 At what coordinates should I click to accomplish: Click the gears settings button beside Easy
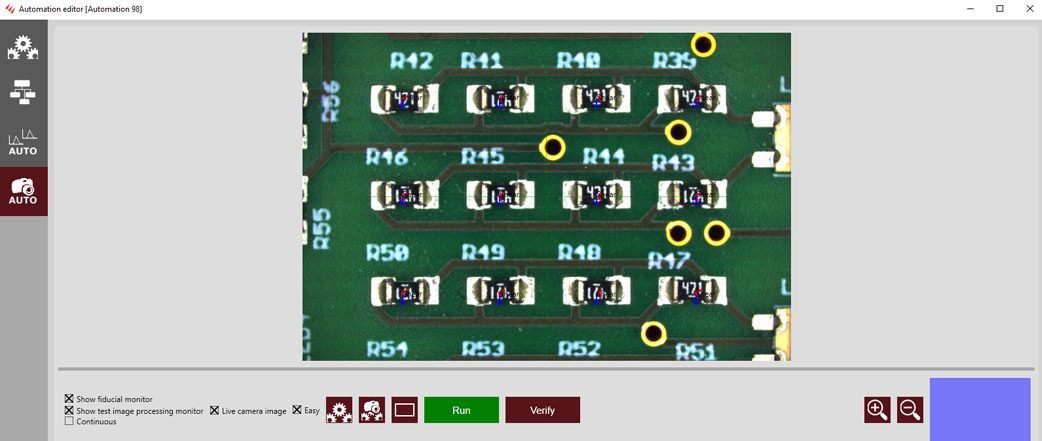point(339,410)
